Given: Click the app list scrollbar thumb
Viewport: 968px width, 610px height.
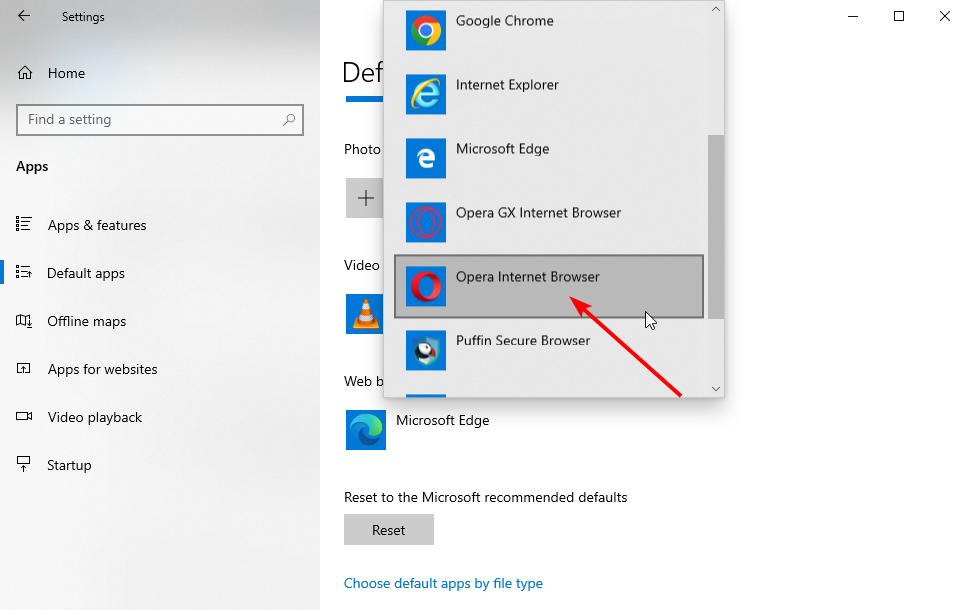Looking at the screenshot, I should click(x=716, y=227).
